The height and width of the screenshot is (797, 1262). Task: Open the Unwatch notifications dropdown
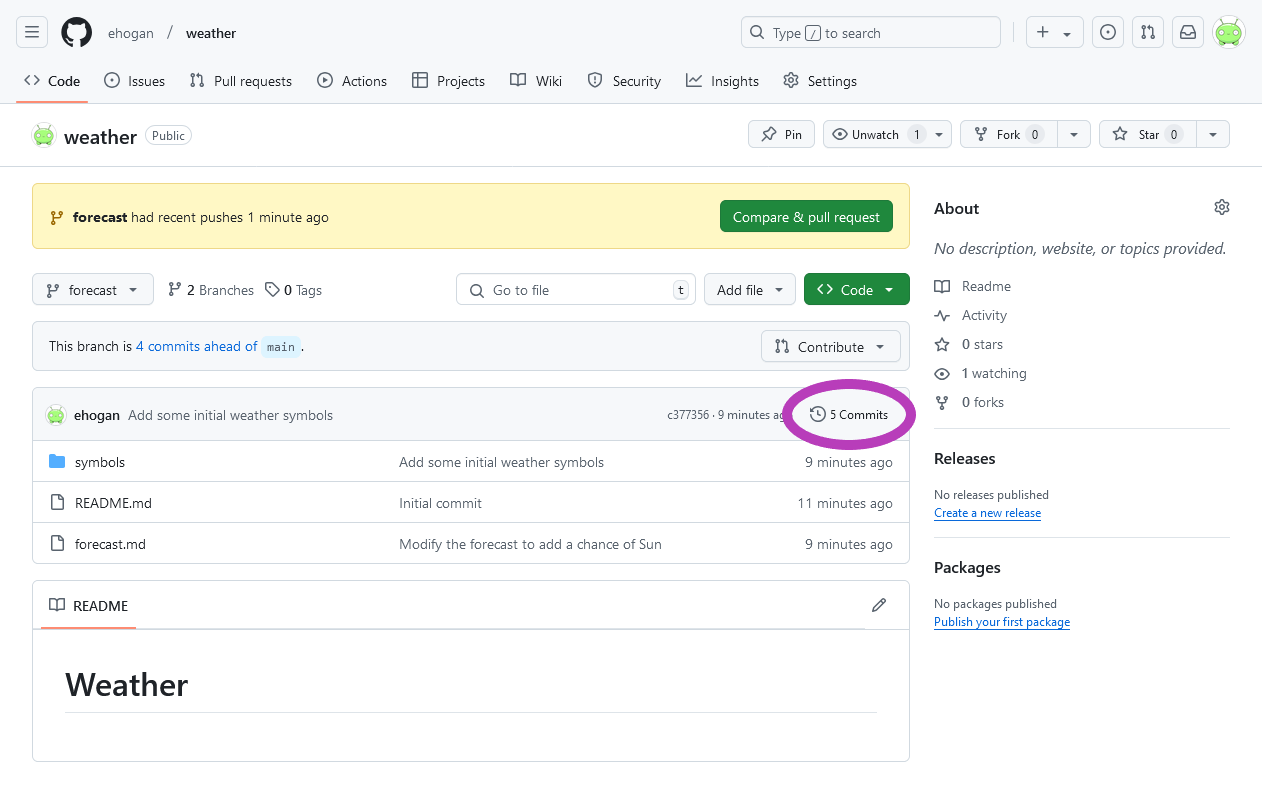pos(887,134)
